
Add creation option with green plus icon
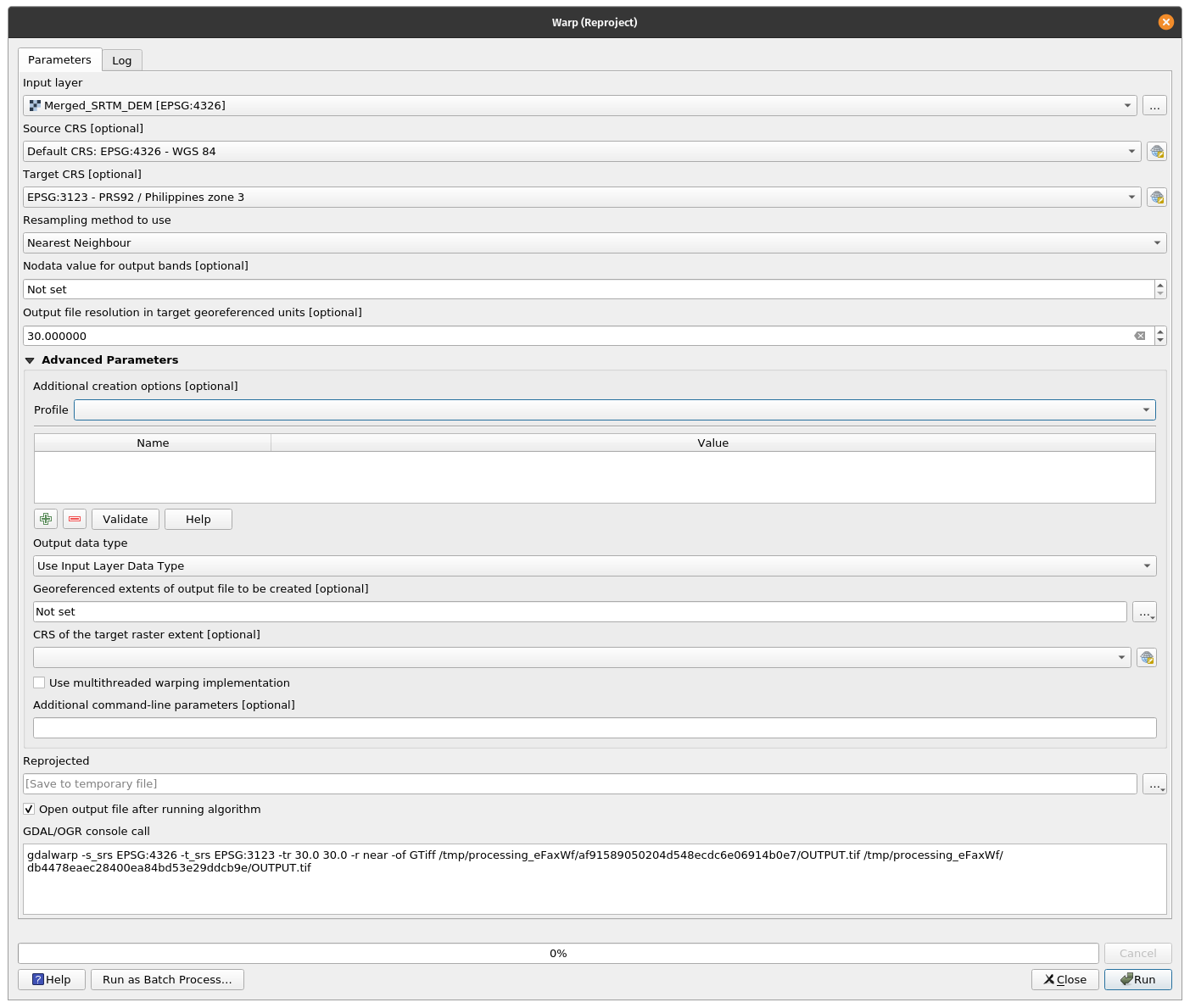[46, 519]
